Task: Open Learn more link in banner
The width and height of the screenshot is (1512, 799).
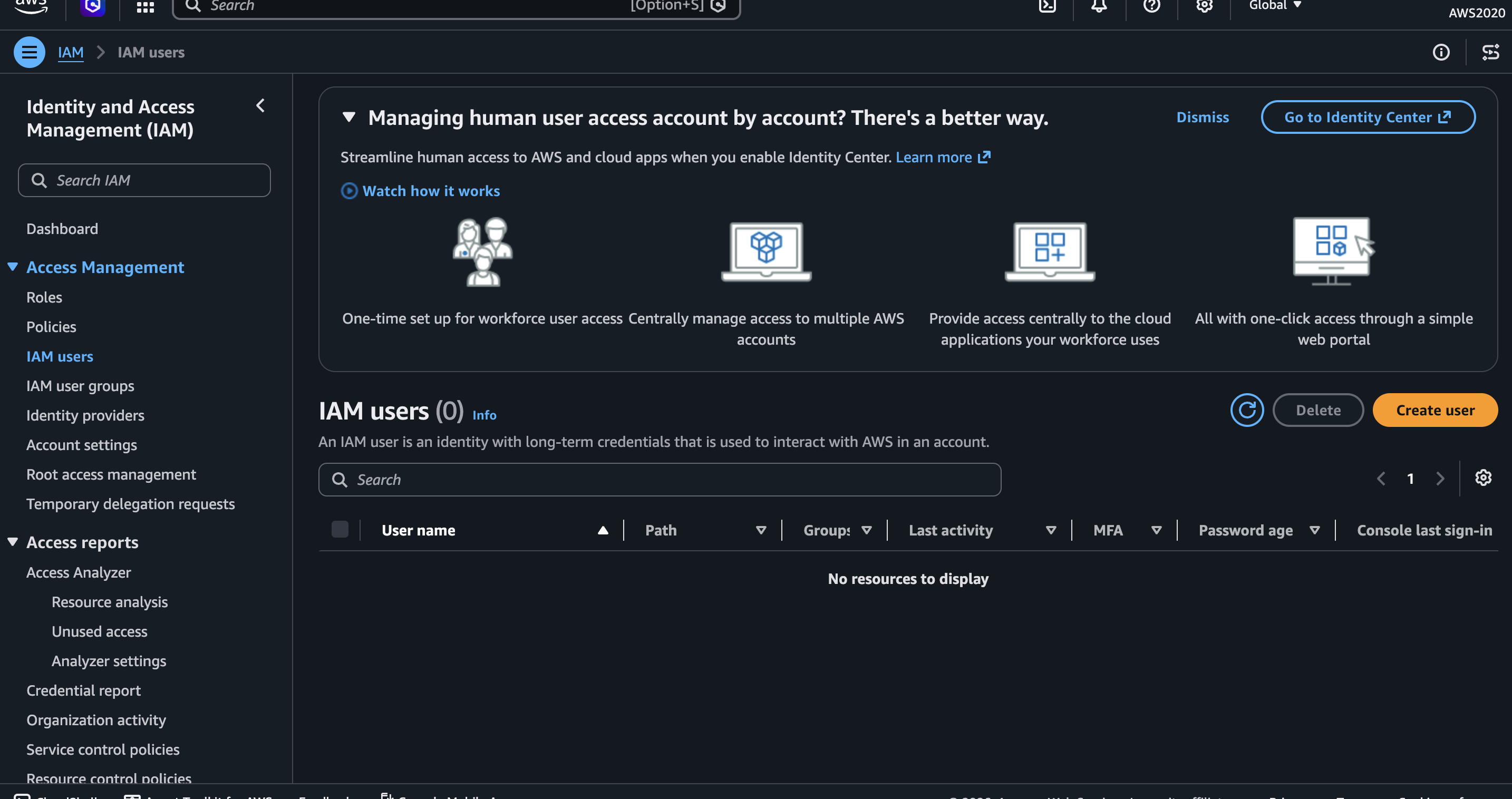Action: point(943,157)
